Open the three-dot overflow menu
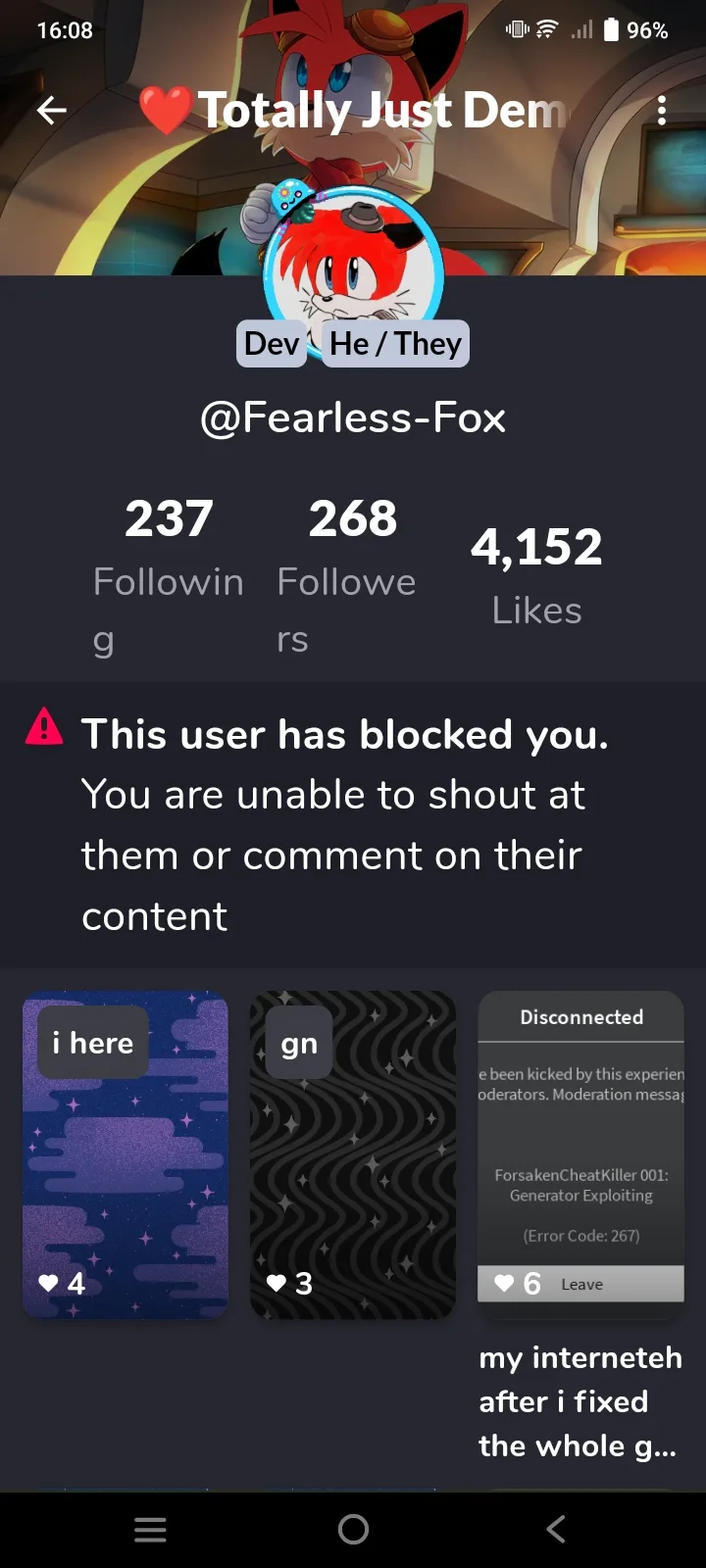 [662, 111]
